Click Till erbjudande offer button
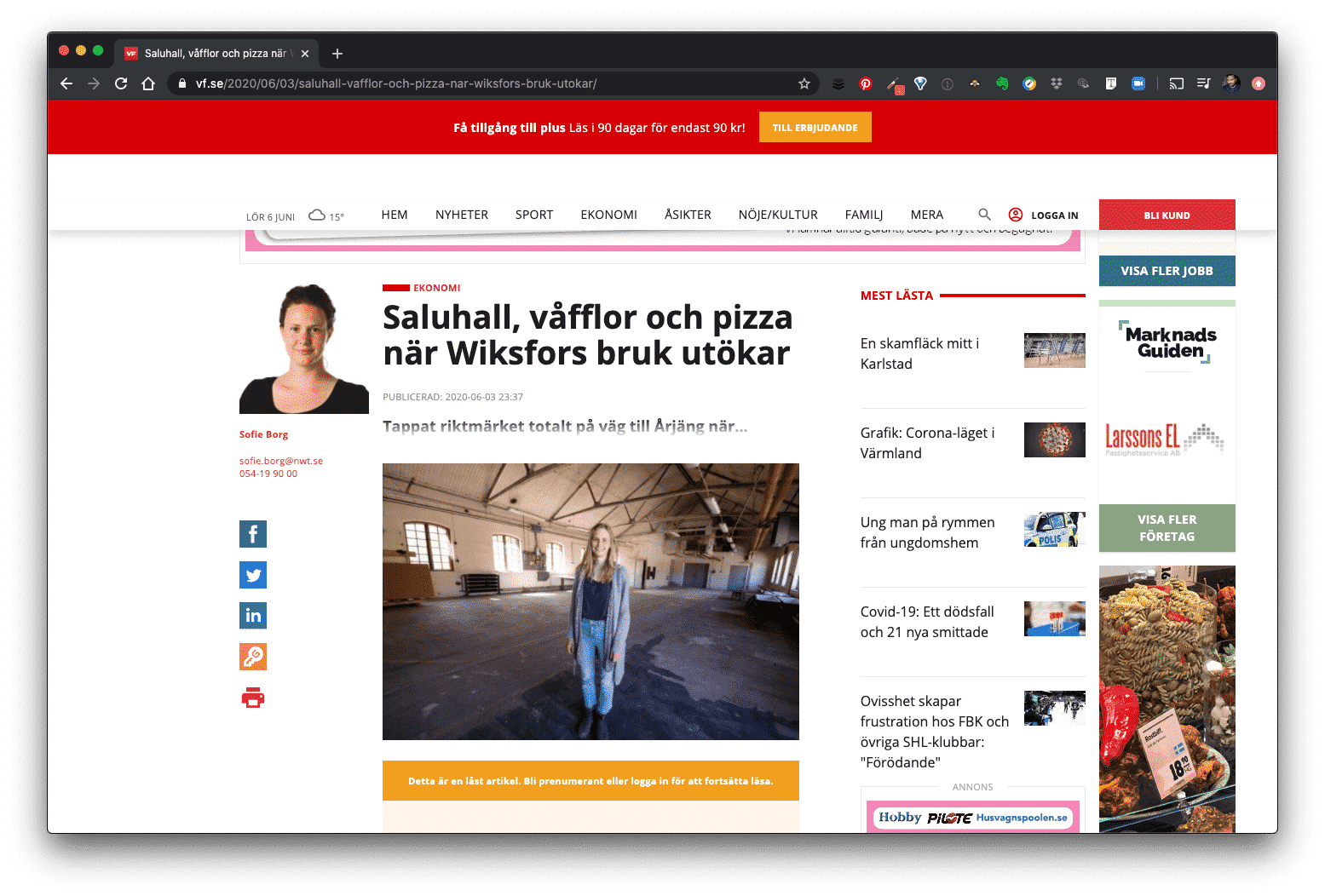The height and width of the screenshot is (896, 1325). [815, 128]
